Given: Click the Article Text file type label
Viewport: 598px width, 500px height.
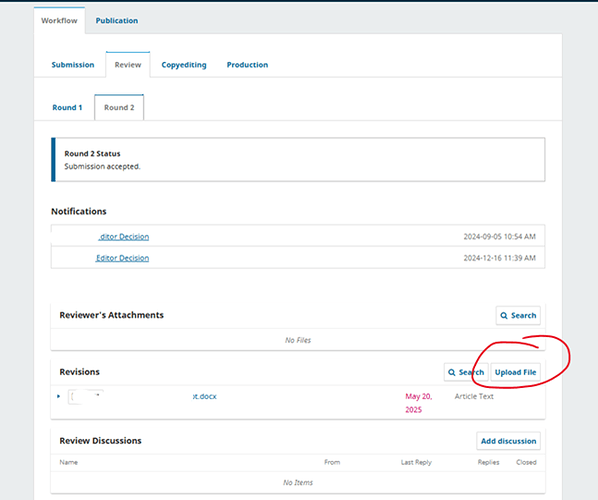Looking at the screenshot, I should tap(474, 397).
